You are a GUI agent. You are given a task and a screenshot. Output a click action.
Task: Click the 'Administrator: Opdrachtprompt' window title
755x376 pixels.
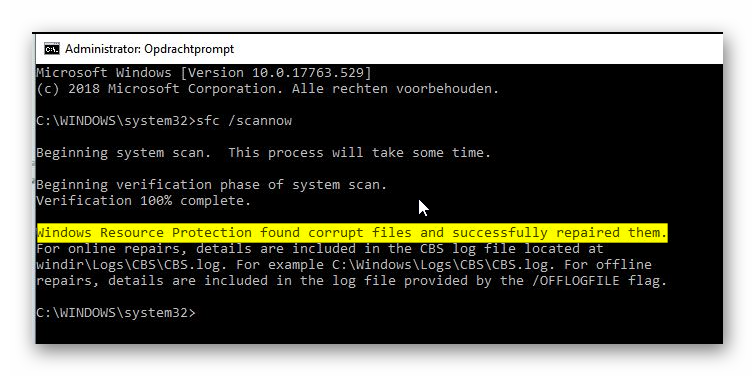click(149, 49)
